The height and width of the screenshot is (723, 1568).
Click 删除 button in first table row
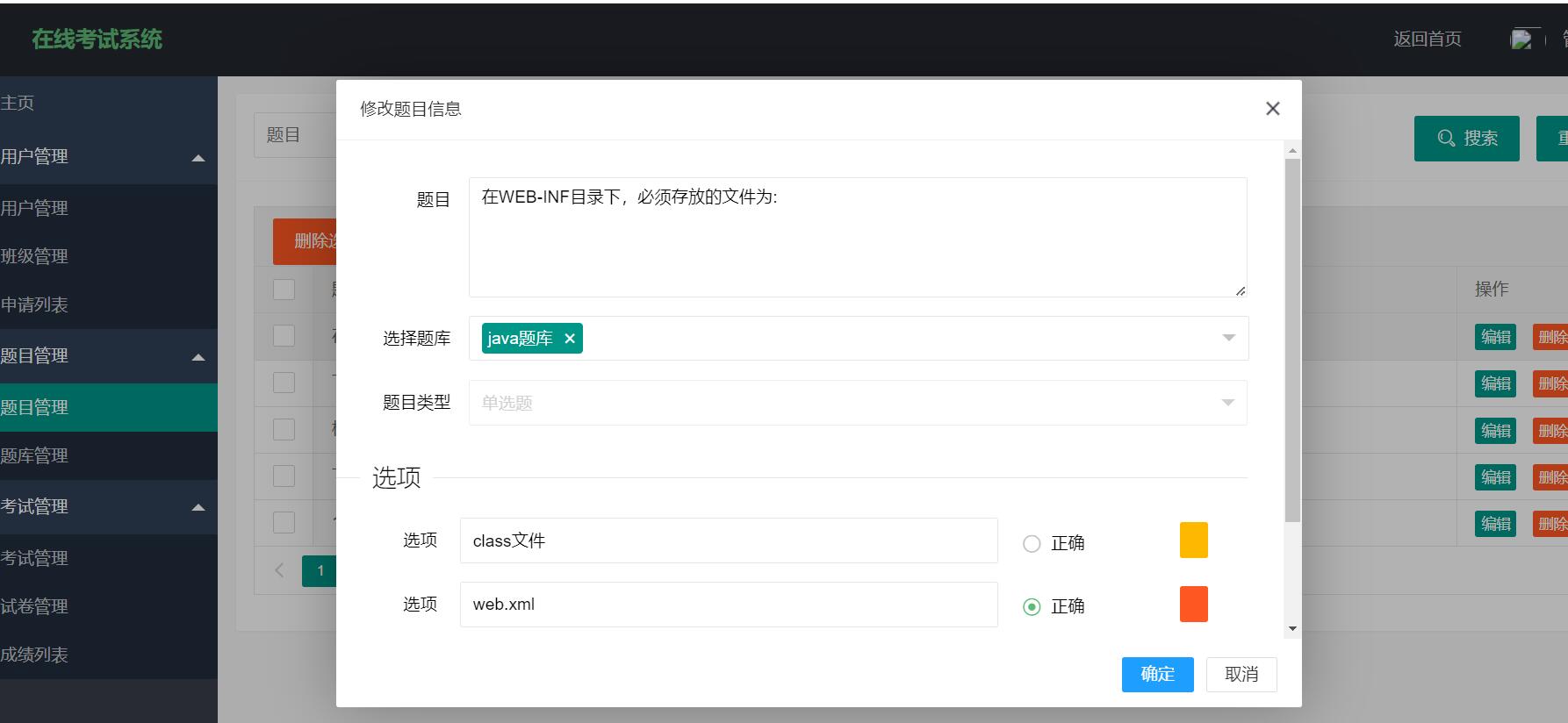pos(1550,337)
